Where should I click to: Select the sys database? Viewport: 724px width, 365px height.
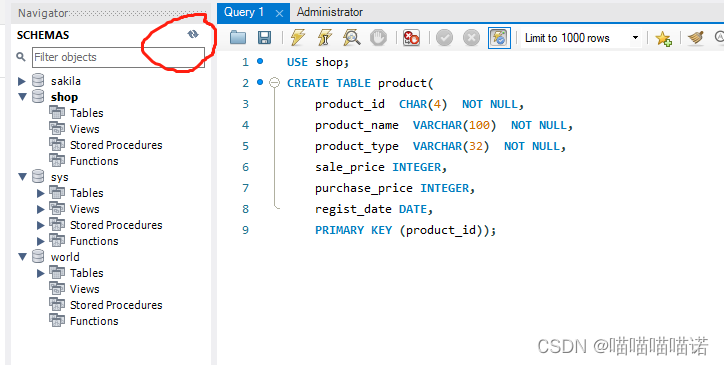[60, 177]
